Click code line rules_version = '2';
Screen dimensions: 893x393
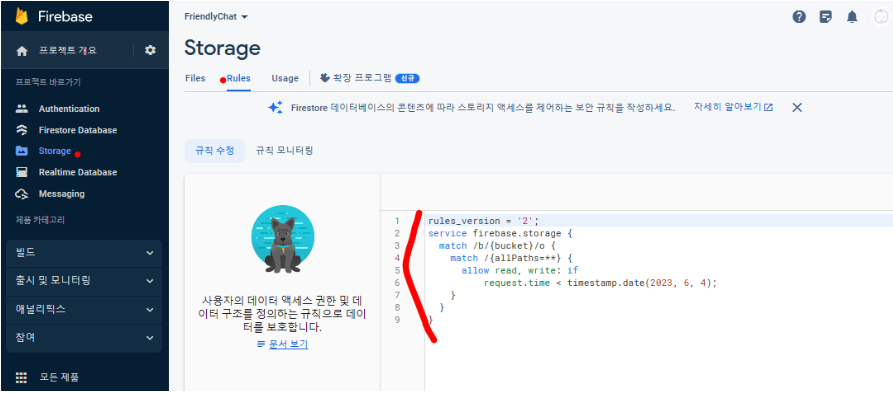pos(483,220)
